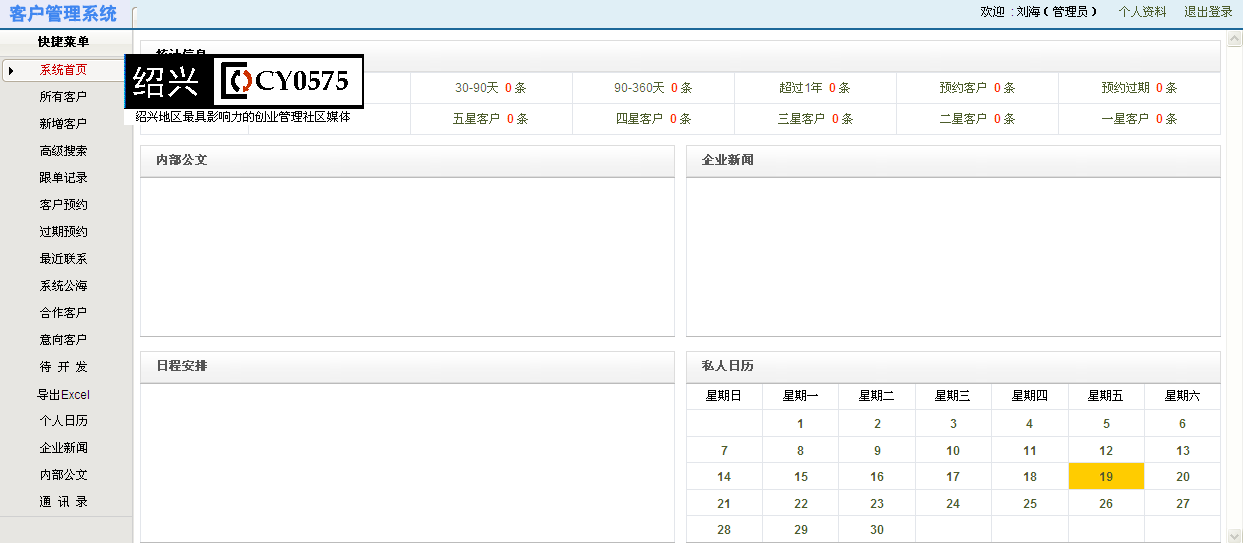The width and height of the screenshot is (1243, 543).
Task: Select 客户预约 menu entry
Action: pyautogui.click(x=63, y=205)
